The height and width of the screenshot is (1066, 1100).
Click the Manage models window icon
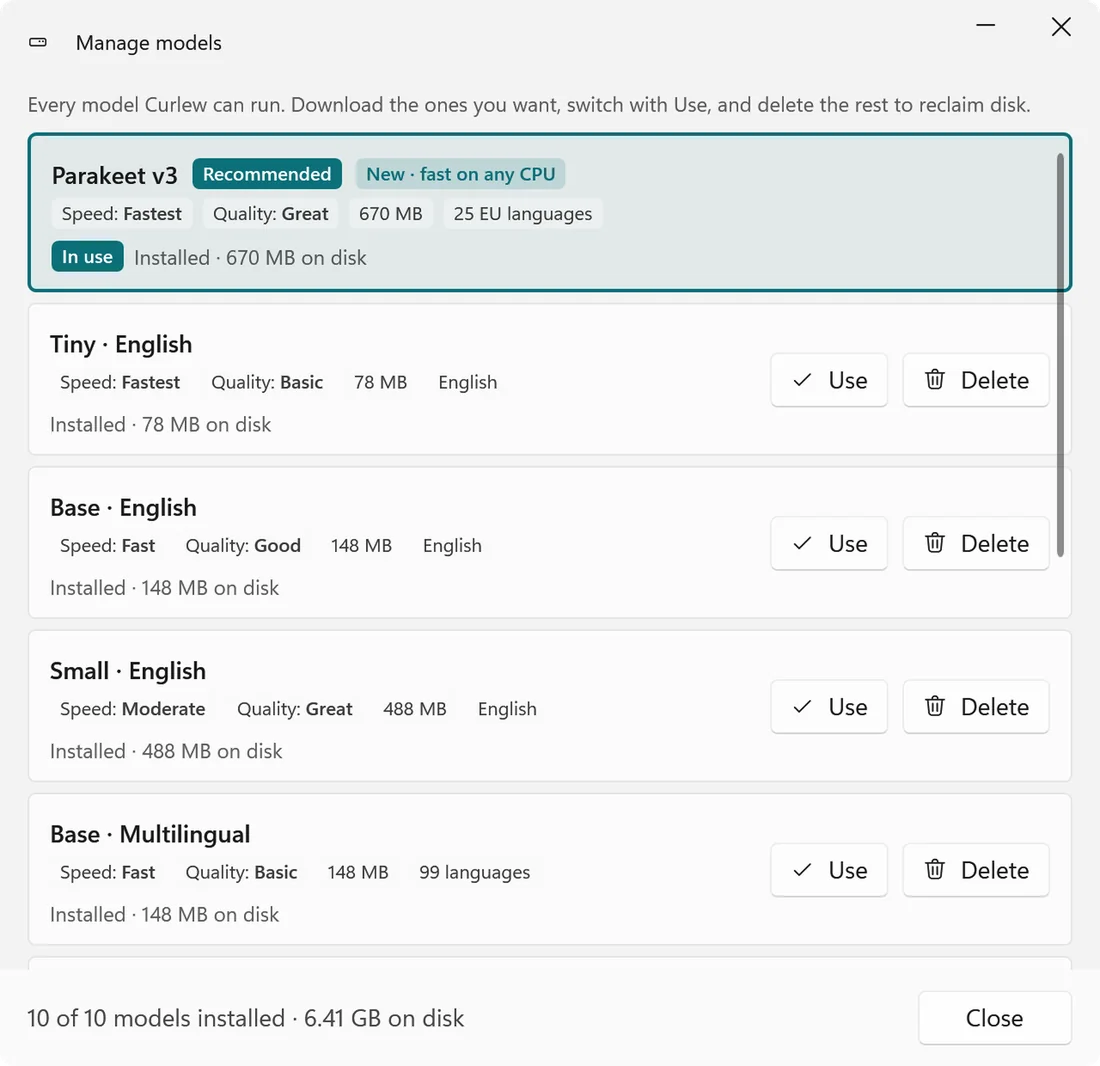(x=38, y=43)
